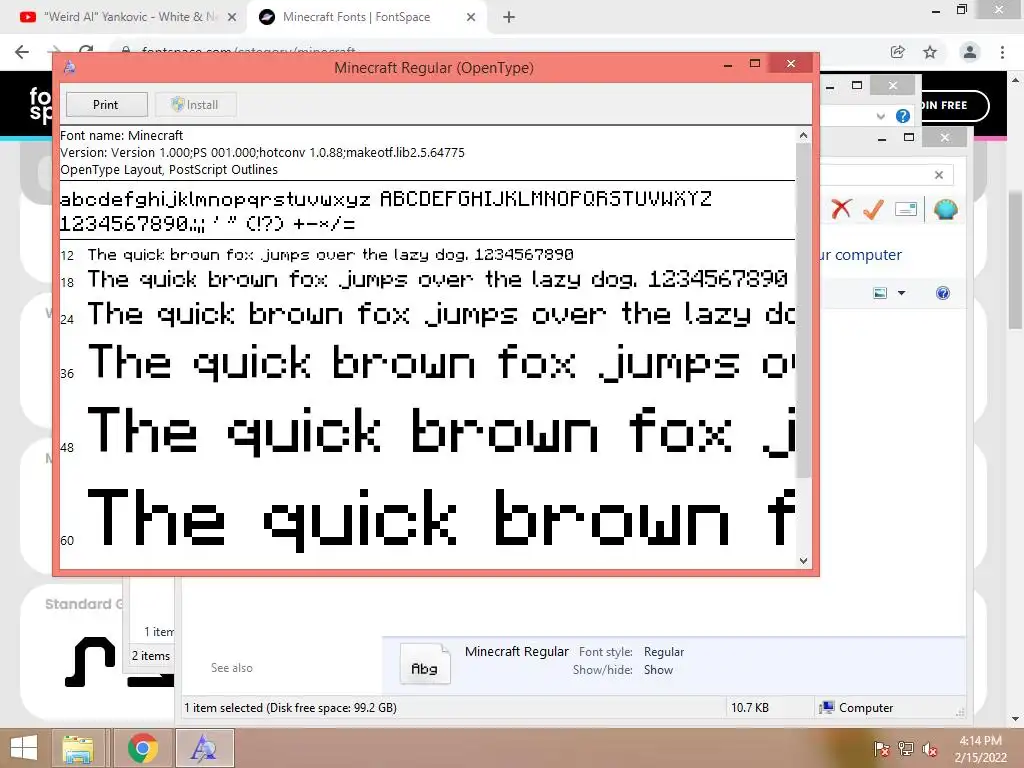Click the red X delete icon
Screen dimensions: 1024x768
[x=841, y=209]
